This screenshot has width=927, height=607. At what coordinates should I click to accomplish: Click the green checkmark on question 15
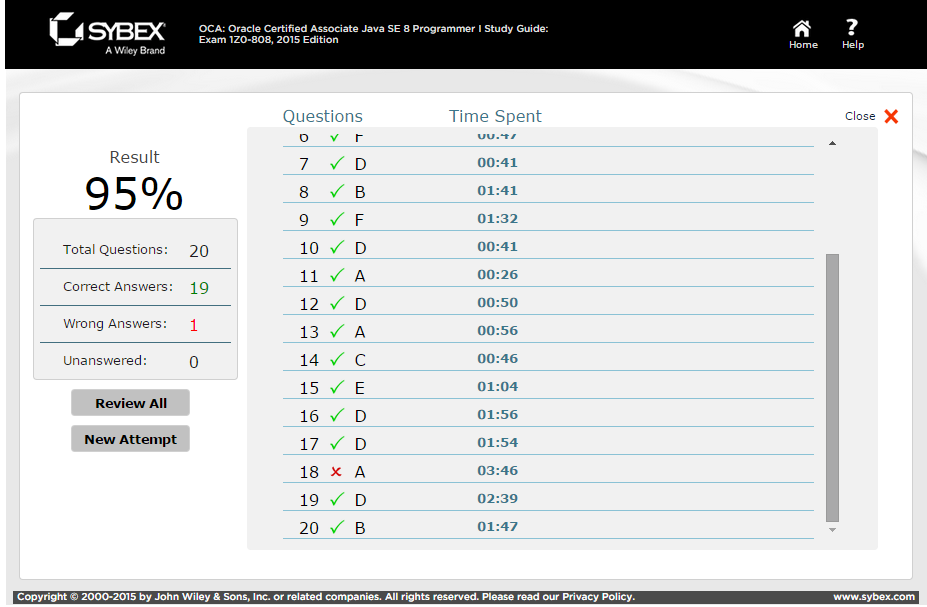coord(337,387)
